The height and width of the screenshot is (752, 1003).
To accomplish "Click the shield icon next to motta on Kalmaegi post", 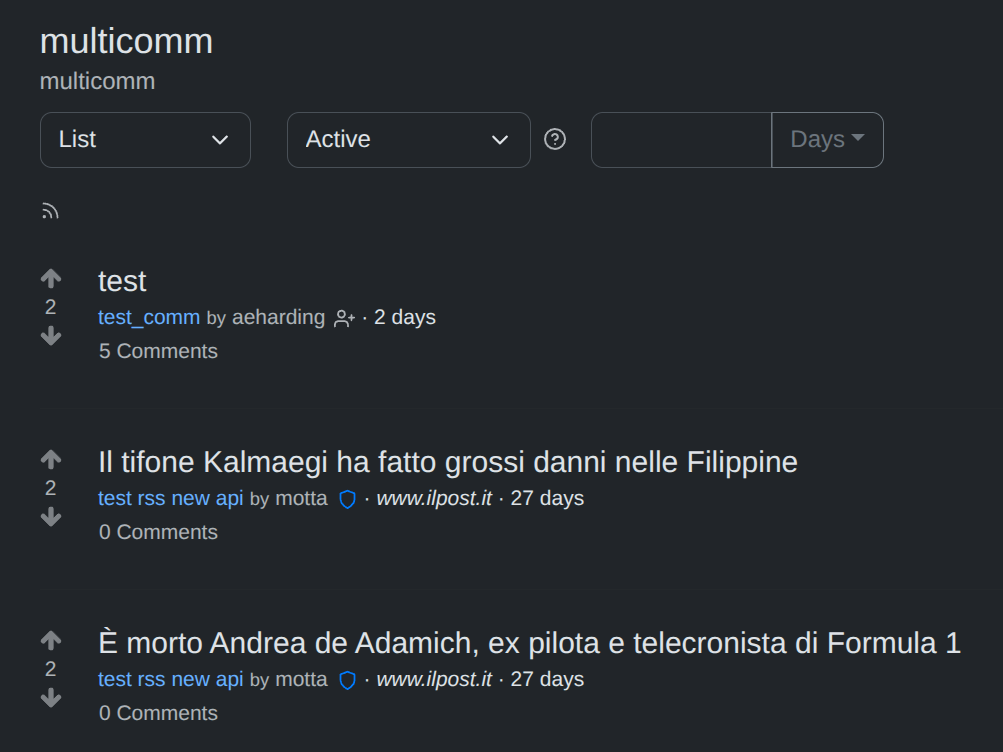I will click(x=347, y=499).
